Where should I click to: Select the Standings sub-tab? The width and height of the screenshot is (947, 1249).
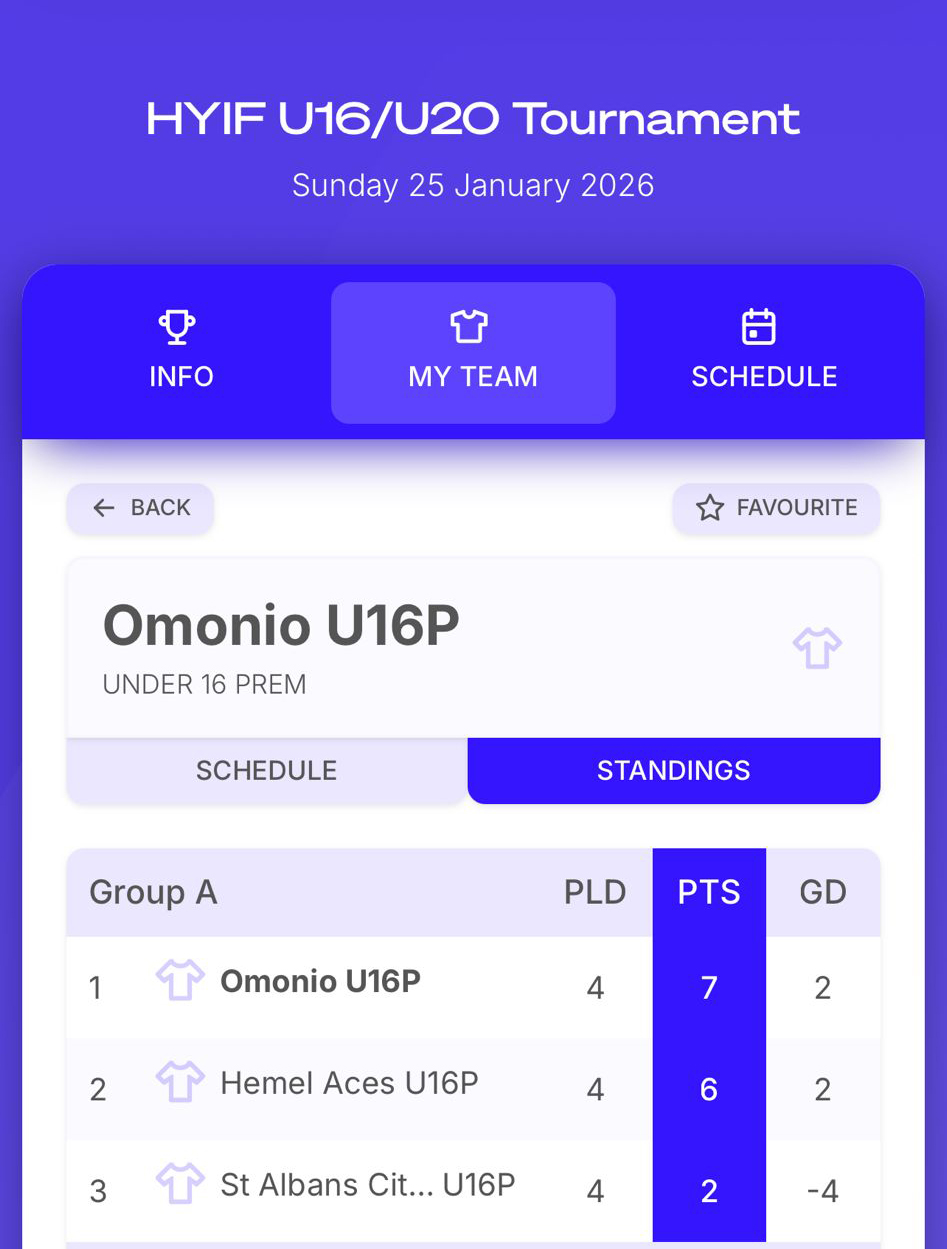click(673, 770)
